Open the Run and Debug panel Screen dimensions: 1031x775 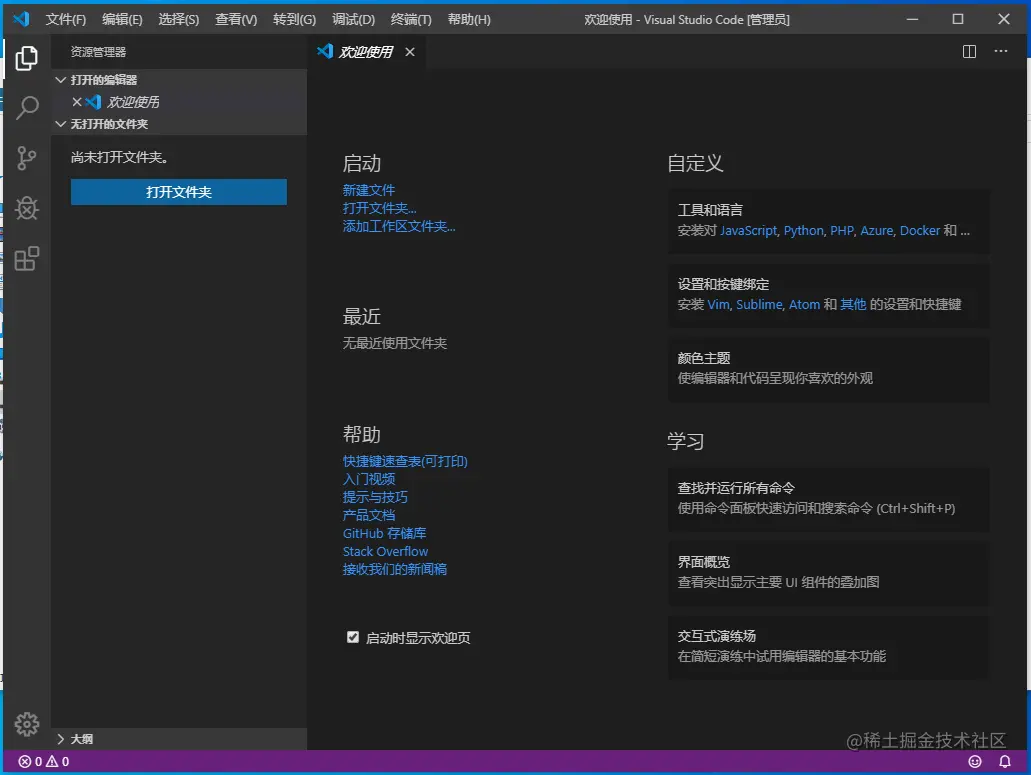pyautogui.click(x=26, y=208)
